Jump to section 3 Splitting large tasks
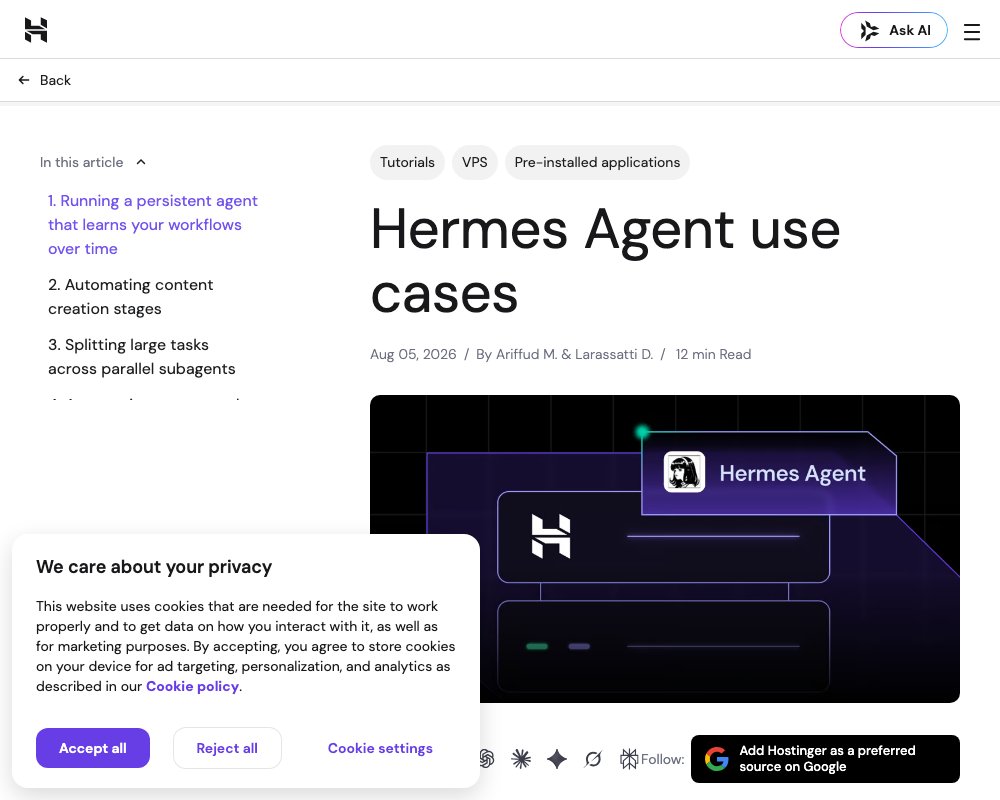Image resolution: width=1000 pixels, height=800 pixels. point(142,357)
